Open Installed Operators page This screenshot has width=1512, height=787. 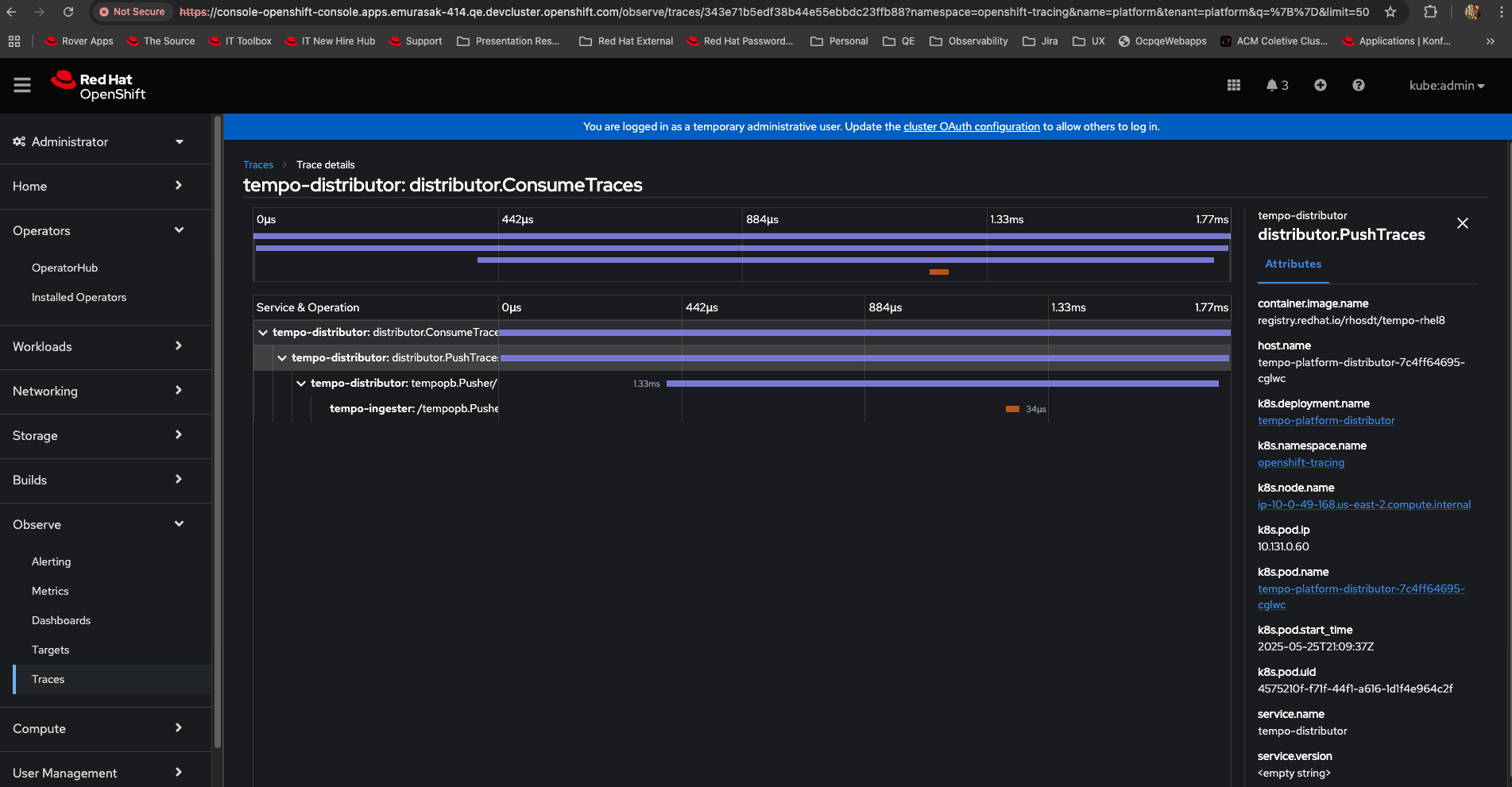79,297
